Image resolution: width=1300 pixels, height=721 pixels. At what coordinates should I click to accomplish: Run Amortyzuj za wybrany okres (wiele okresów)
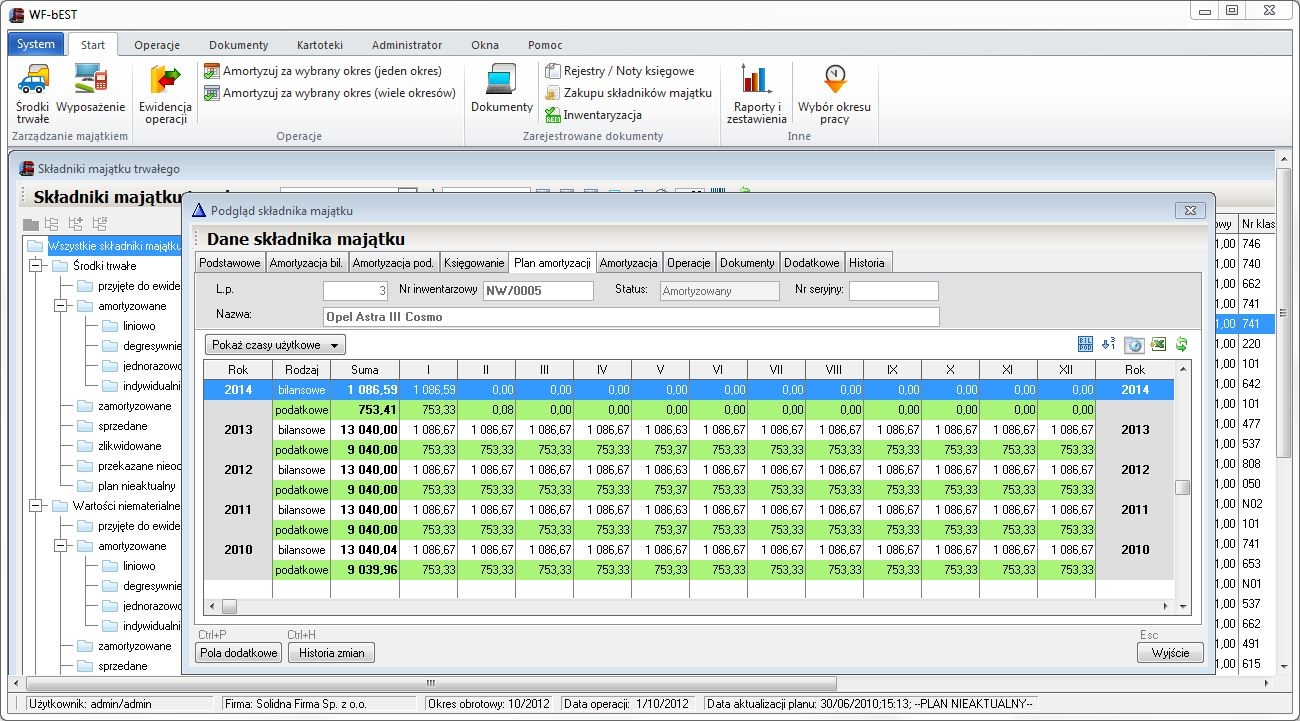pos(329,93)
